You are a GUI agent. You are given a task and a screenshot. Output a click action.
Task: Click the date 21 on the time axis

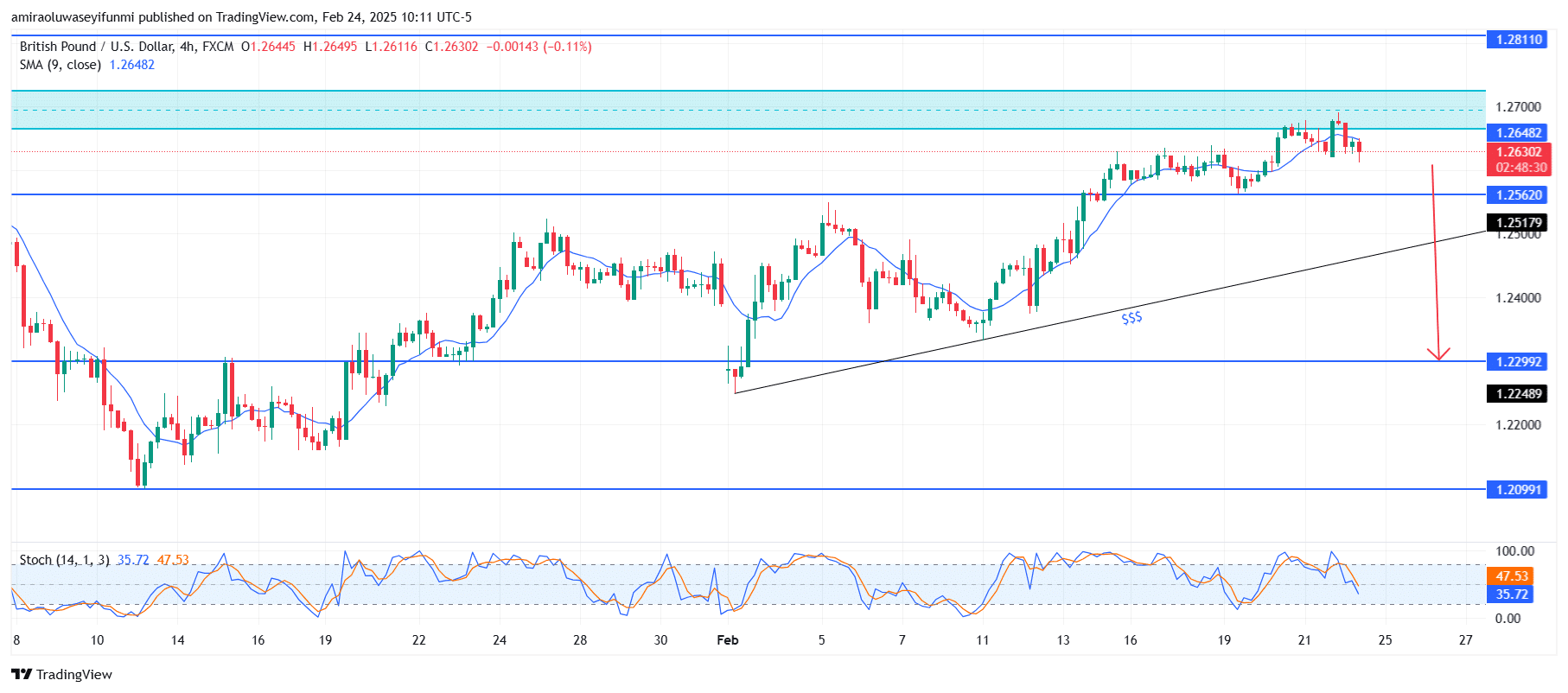1304,640
